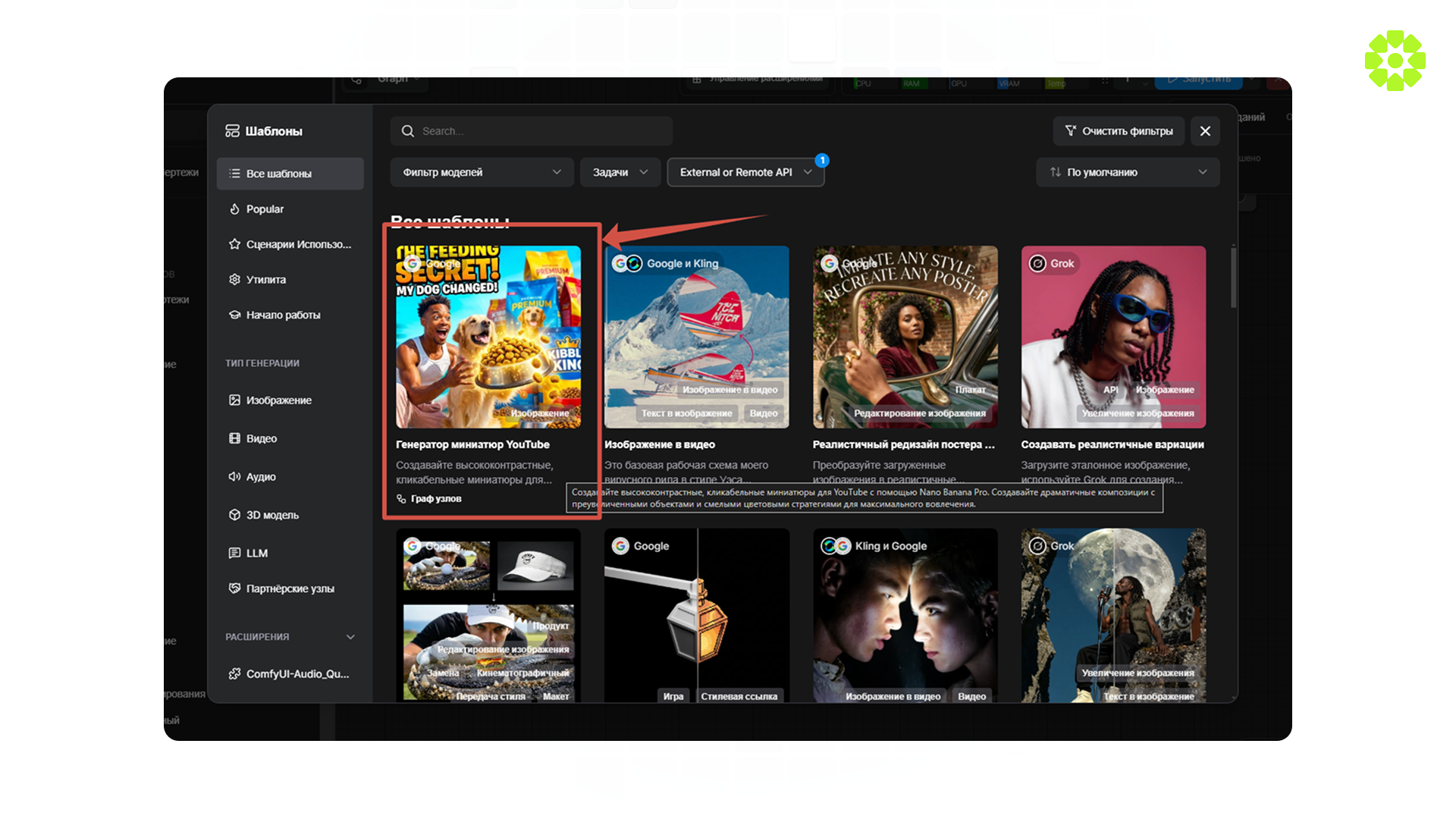Open the Начало работы section
Screen dimensions: 1456x819
pyautogui.click(x=283, y=315)
